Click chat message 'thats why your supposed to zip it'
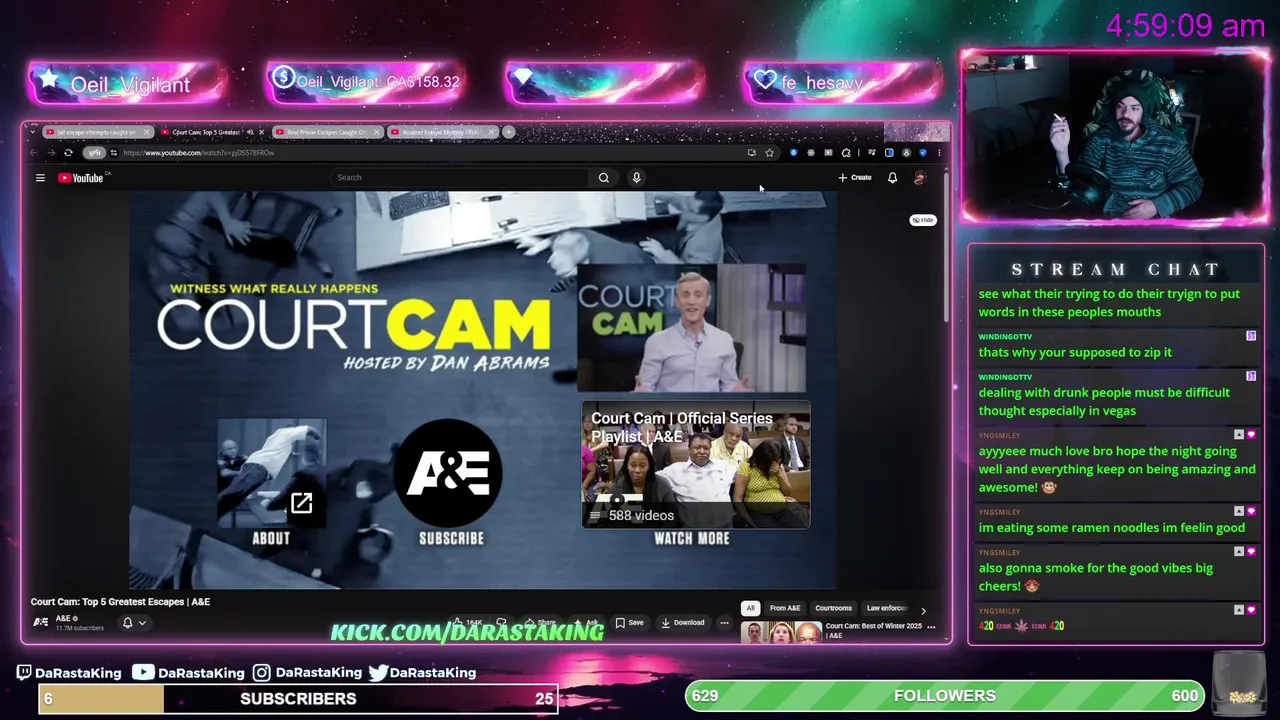Viewport: 1280px width, 720px height. pos(1075,352)
